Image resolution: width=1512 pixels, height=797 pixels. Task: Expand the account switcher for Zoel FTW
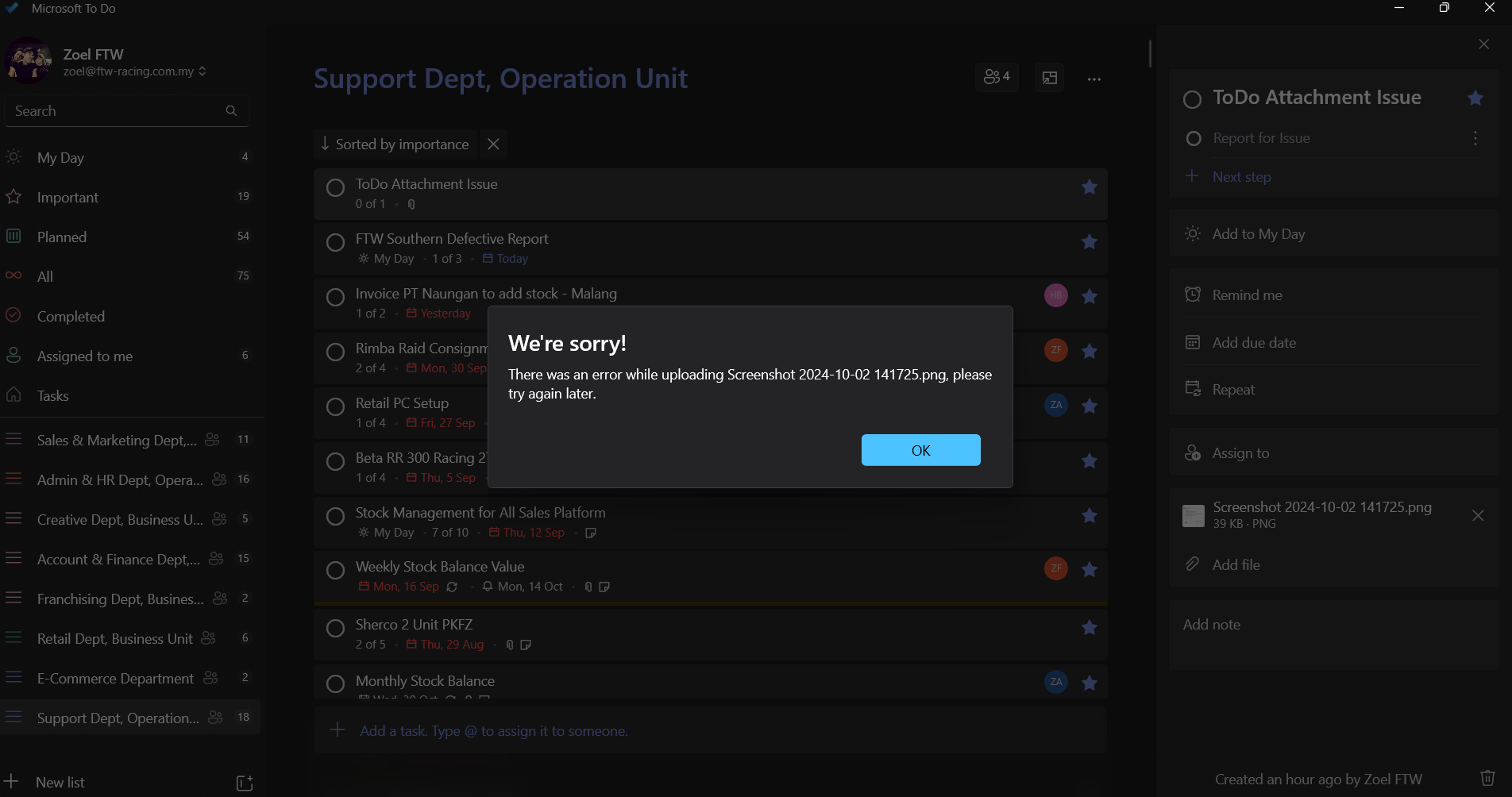point(202,71)
